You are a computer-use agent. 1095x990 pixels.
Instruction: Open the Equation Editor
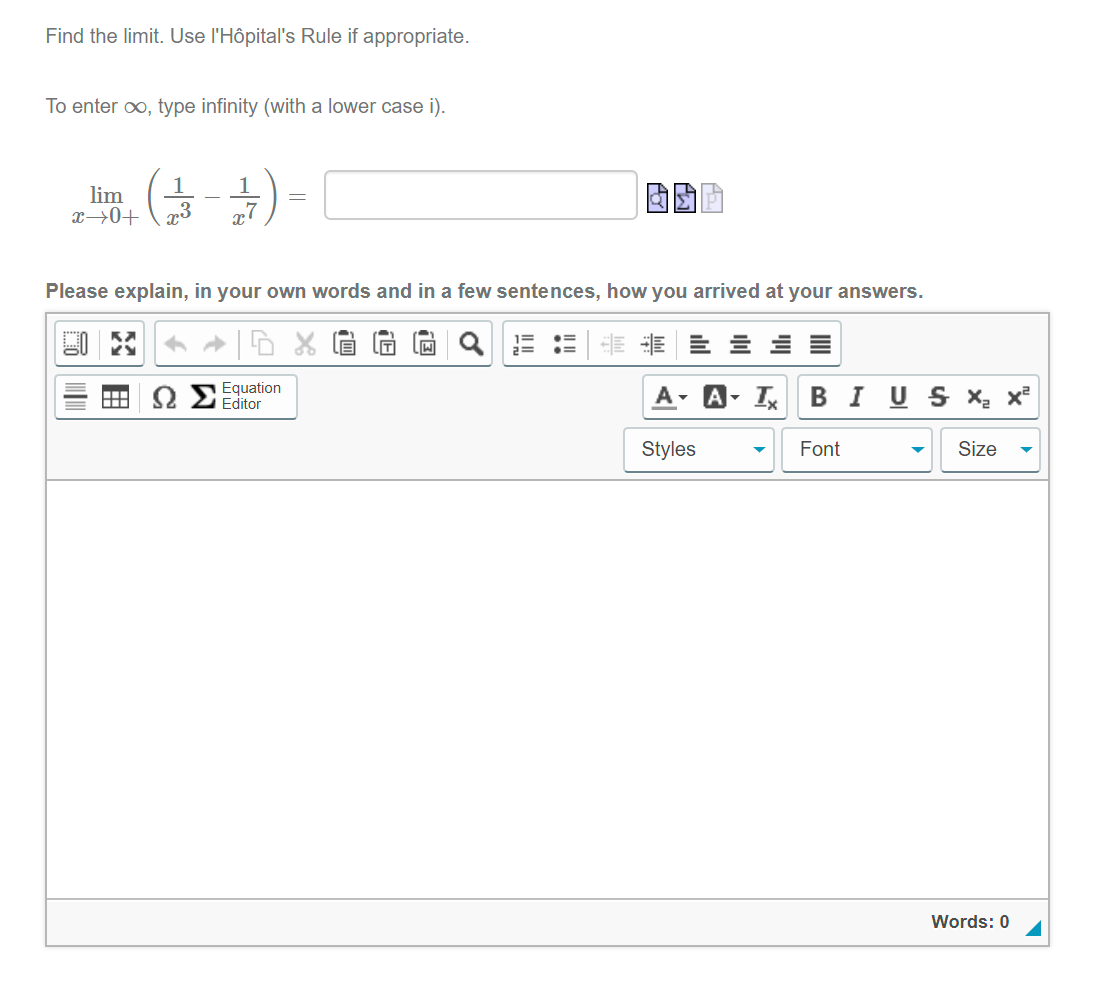(x=230, y=397)
